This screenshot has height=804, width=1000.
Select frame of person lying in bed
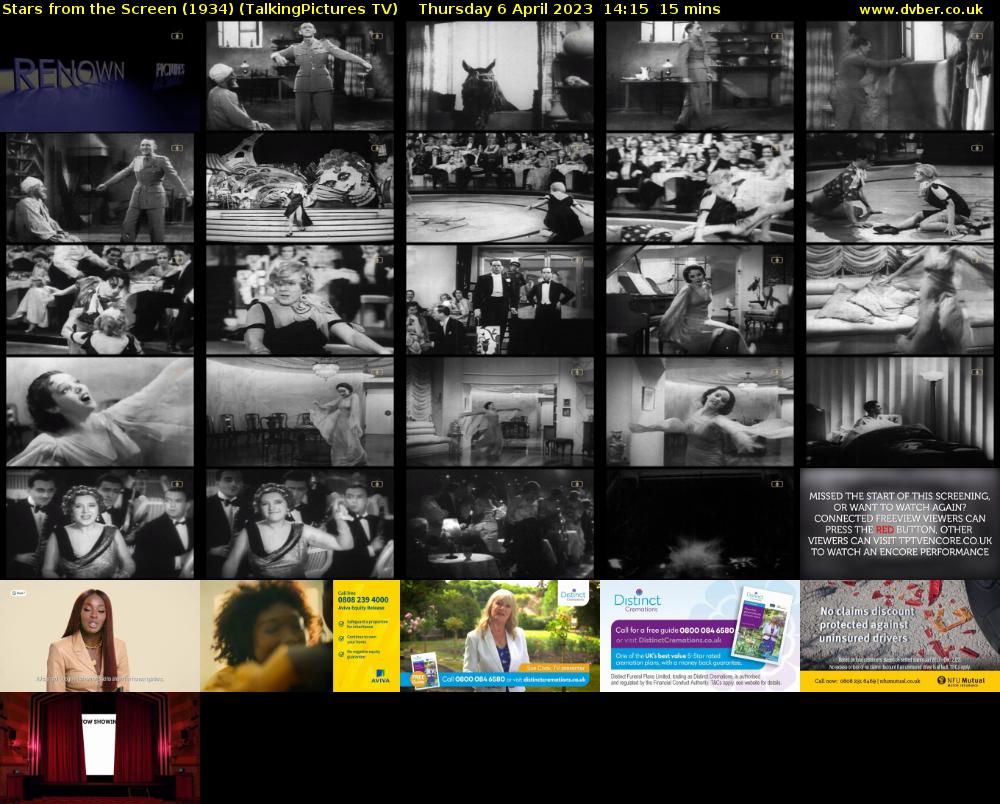[x=900, y=412]
